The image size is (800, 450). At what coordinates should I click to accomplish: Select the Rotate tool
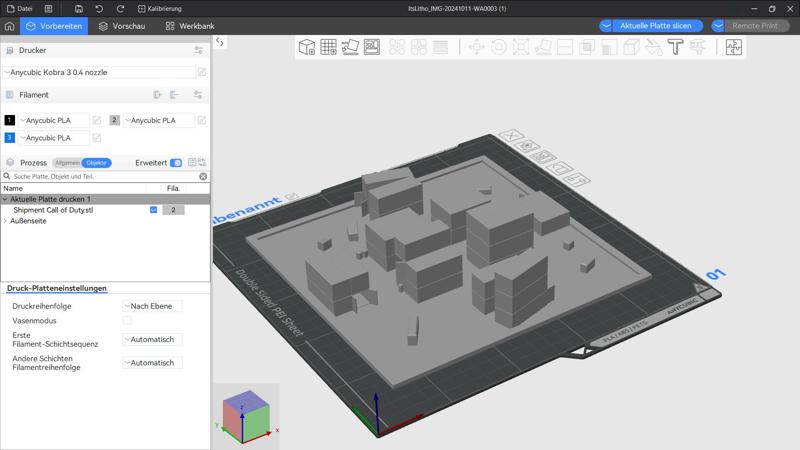(498, 47)
